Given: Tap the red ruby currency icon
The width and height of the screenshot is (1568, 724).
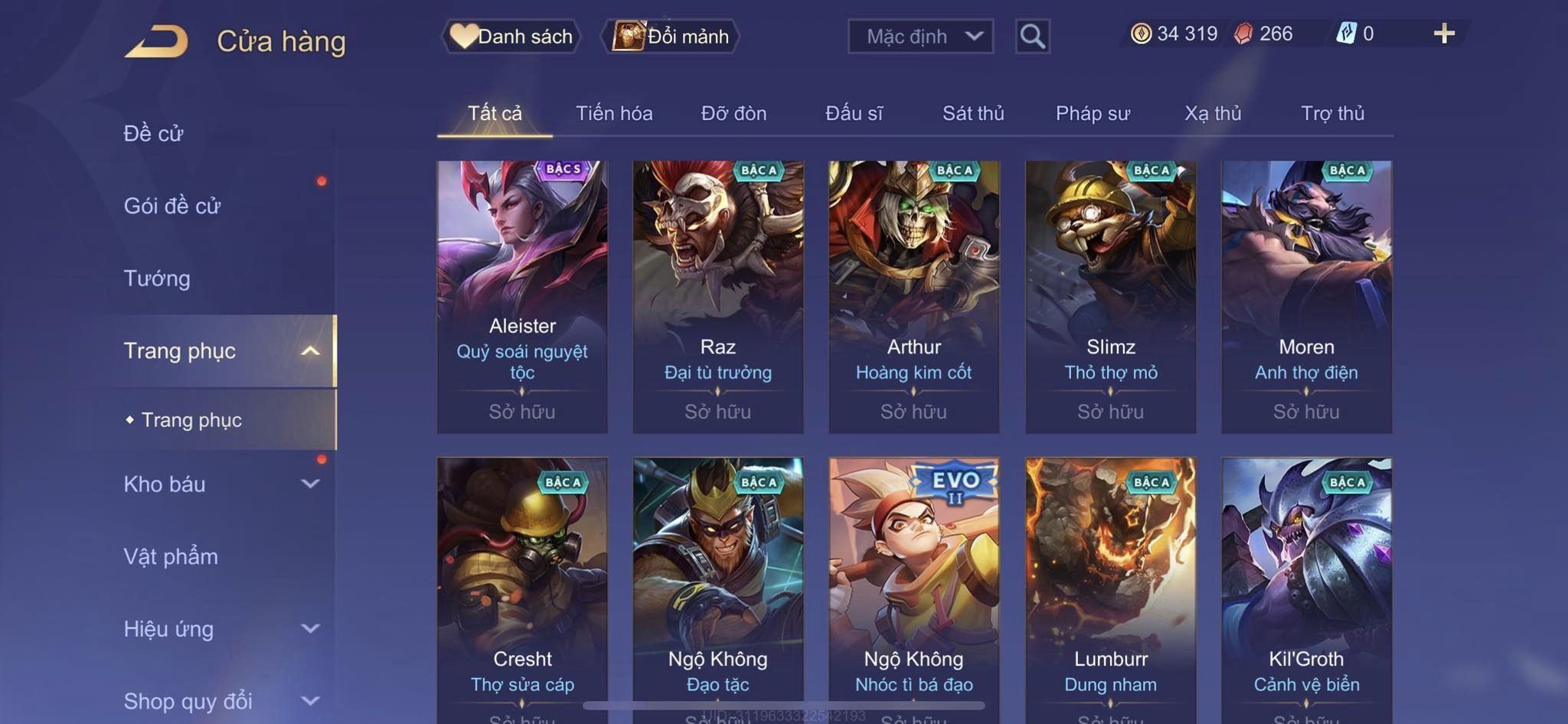Looking at the screenshot, I should pos(1243,34).
